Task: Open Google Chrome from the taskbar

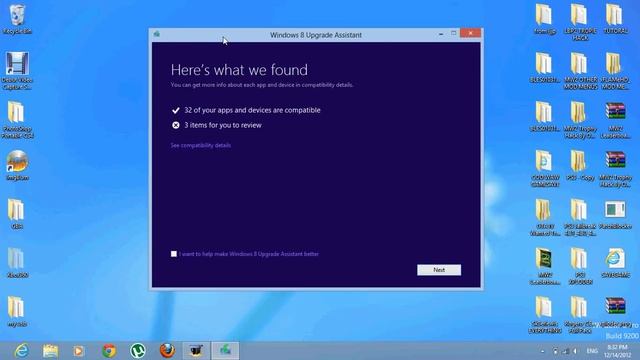Action: tap(109, 351)
